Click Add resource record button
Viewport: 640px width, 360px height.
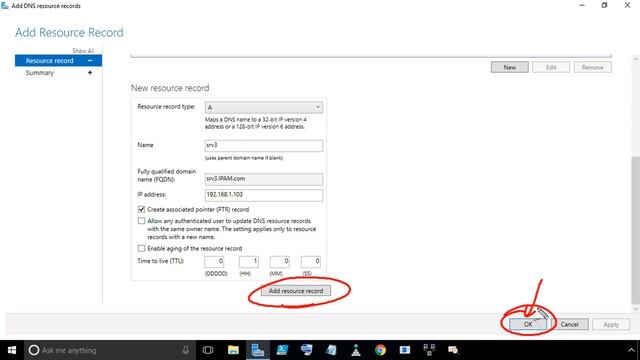(x=296, y=291)
